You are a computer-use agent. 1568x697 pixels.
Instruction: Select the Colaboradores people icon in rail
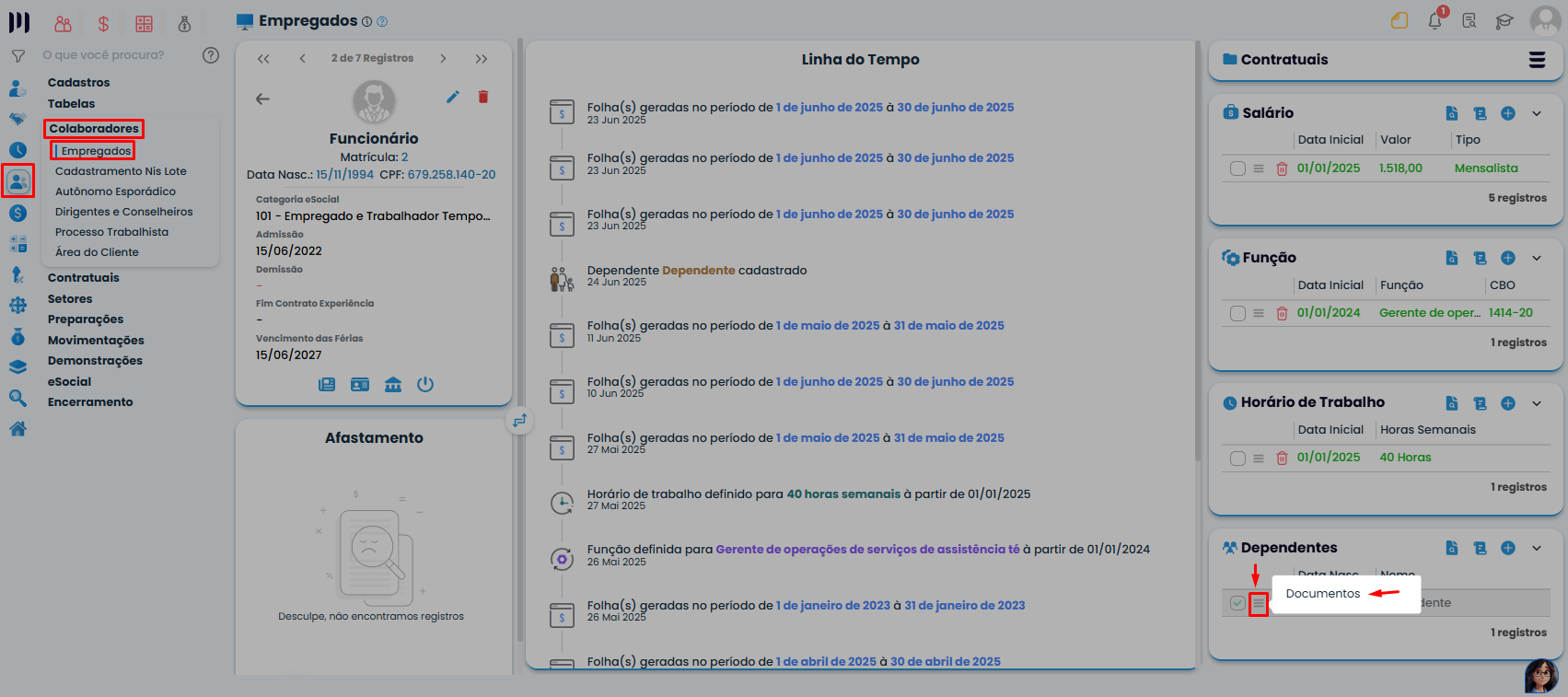point(17,181)
